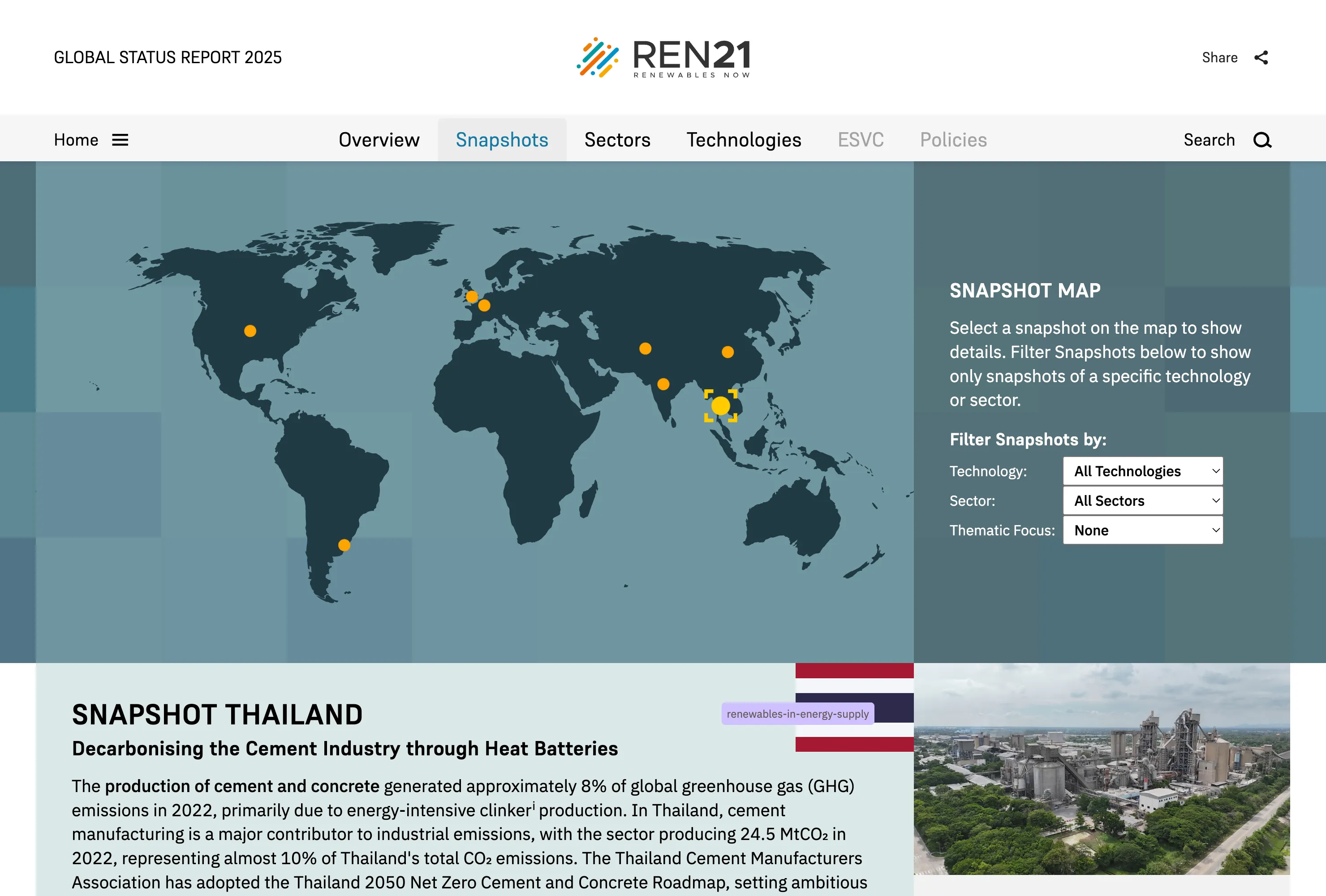Open the Sectors tab
Viewport: 1326px width, 896px height.
[x=617, y=140]
